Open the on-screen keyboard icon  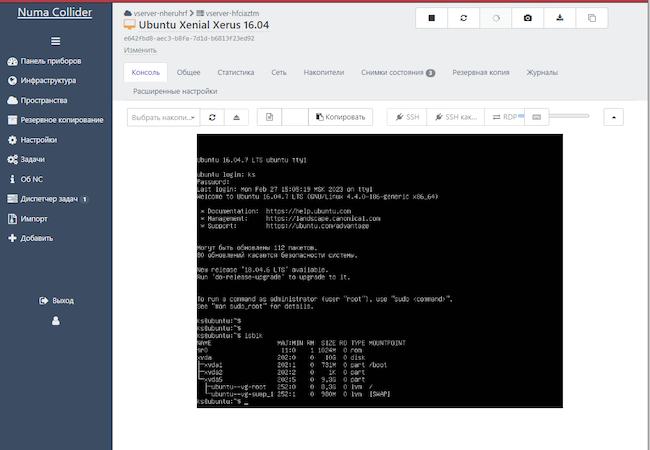coord(536,117)
